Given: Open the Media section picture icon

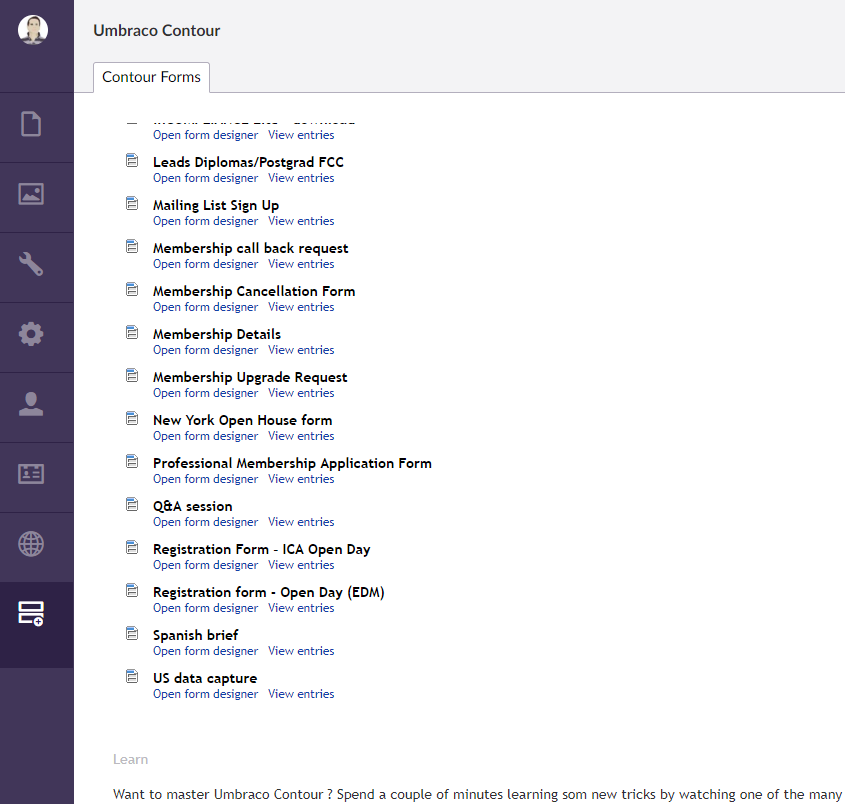Looking at the screenshot, I should coord(31,194).
